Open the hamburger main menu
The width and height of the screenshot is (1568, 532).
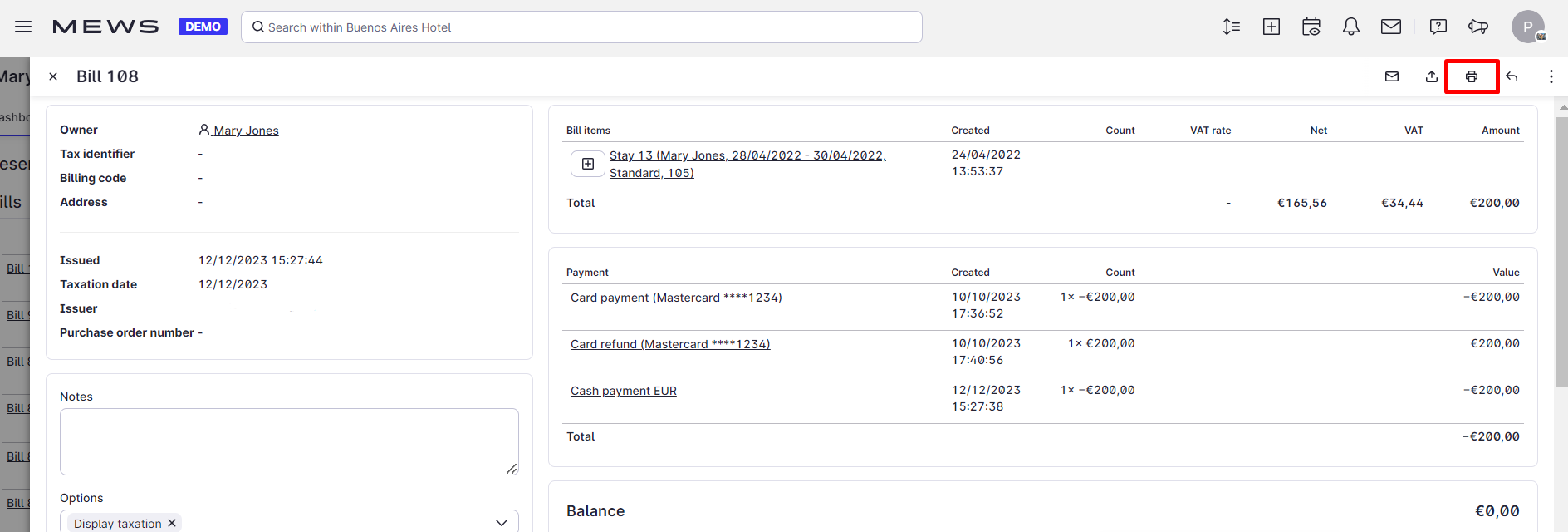pos(23,27)
